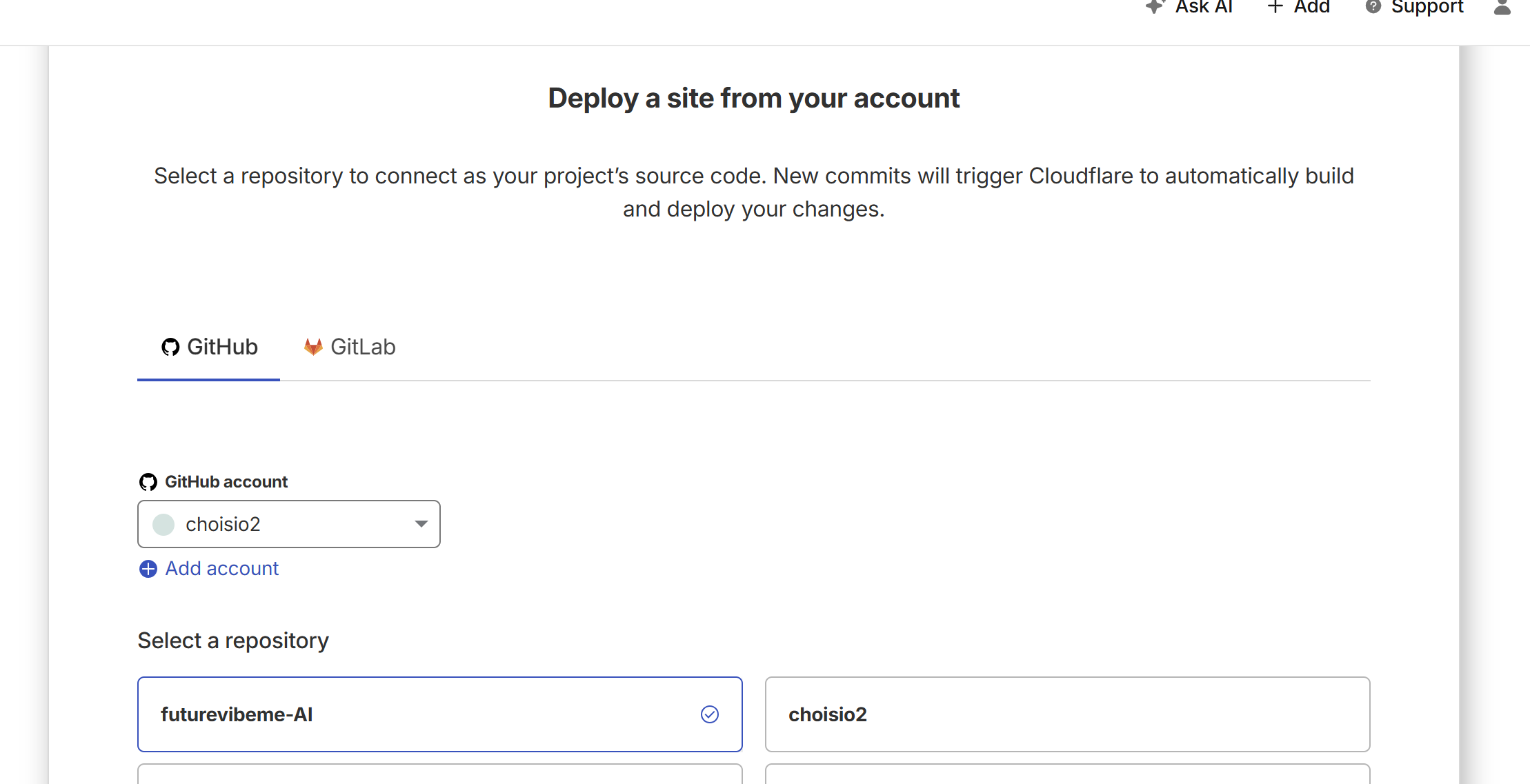Open the choisio2 account combo box
This screenshot has height=784, width=1530.
click(290, 524)
